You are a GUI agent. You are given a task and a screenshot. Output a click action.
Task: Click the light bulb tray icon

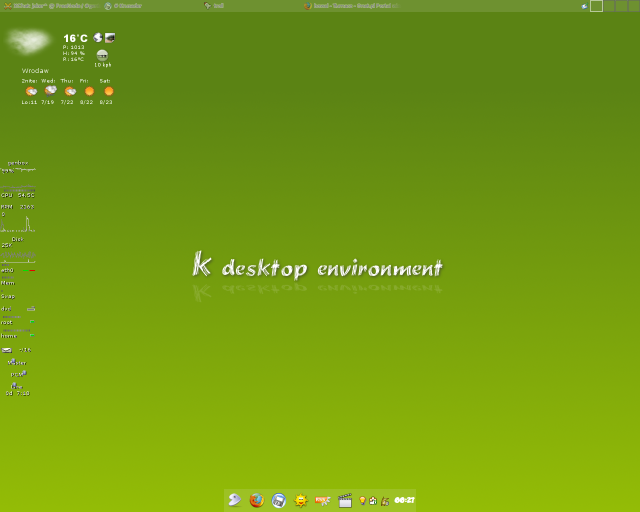pos(362,501)
